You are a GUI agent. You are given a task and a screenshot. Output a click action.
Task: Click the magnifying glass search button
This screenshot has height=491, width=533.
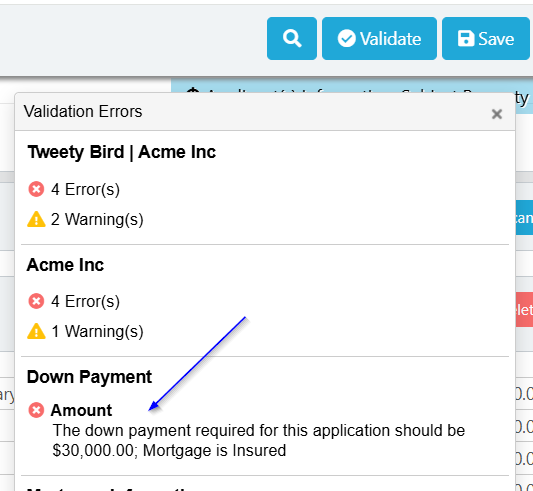click(292, 38)
